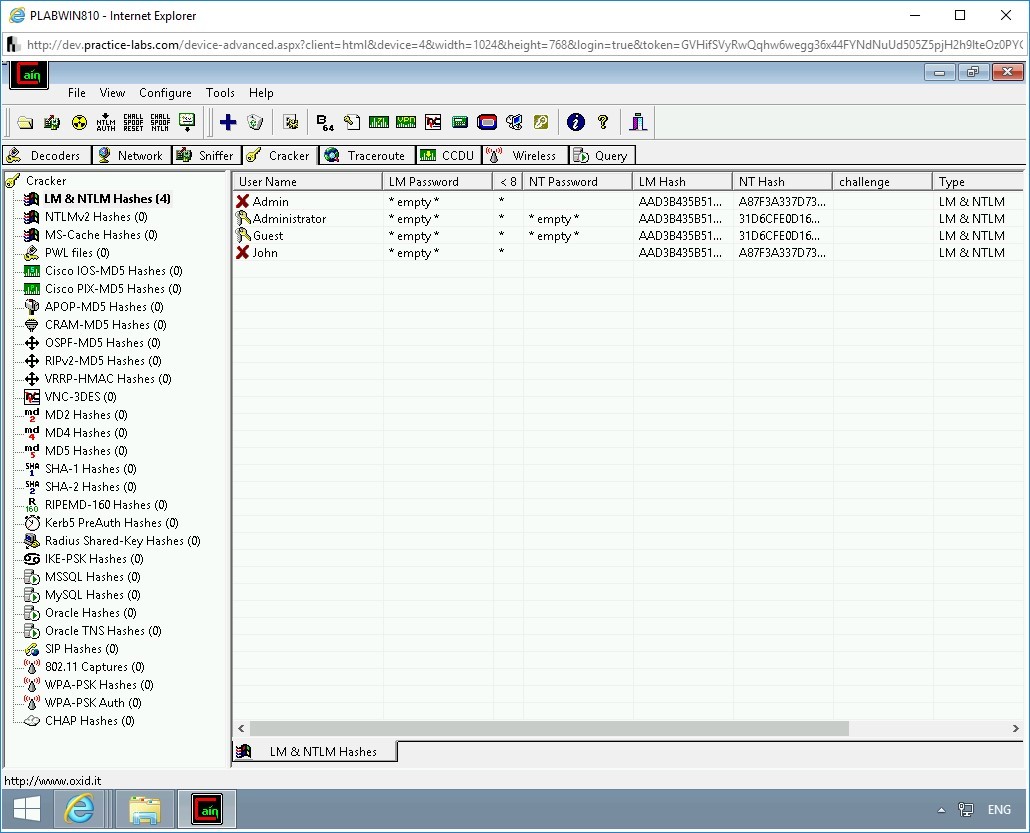
Task: Open the Wireless tab
Action: point(524,155)
